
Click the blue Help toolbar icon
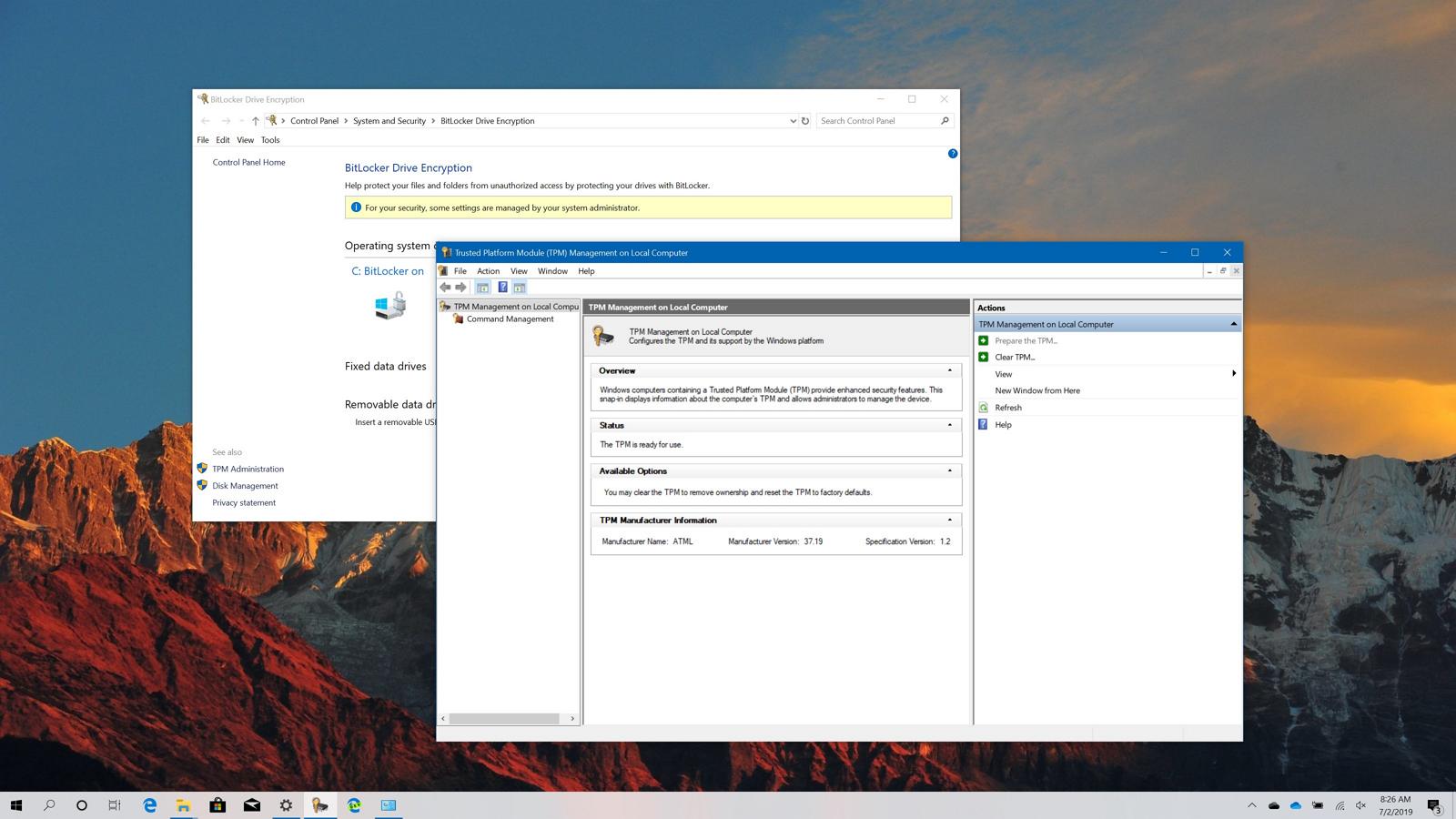[x=502, y=288]
